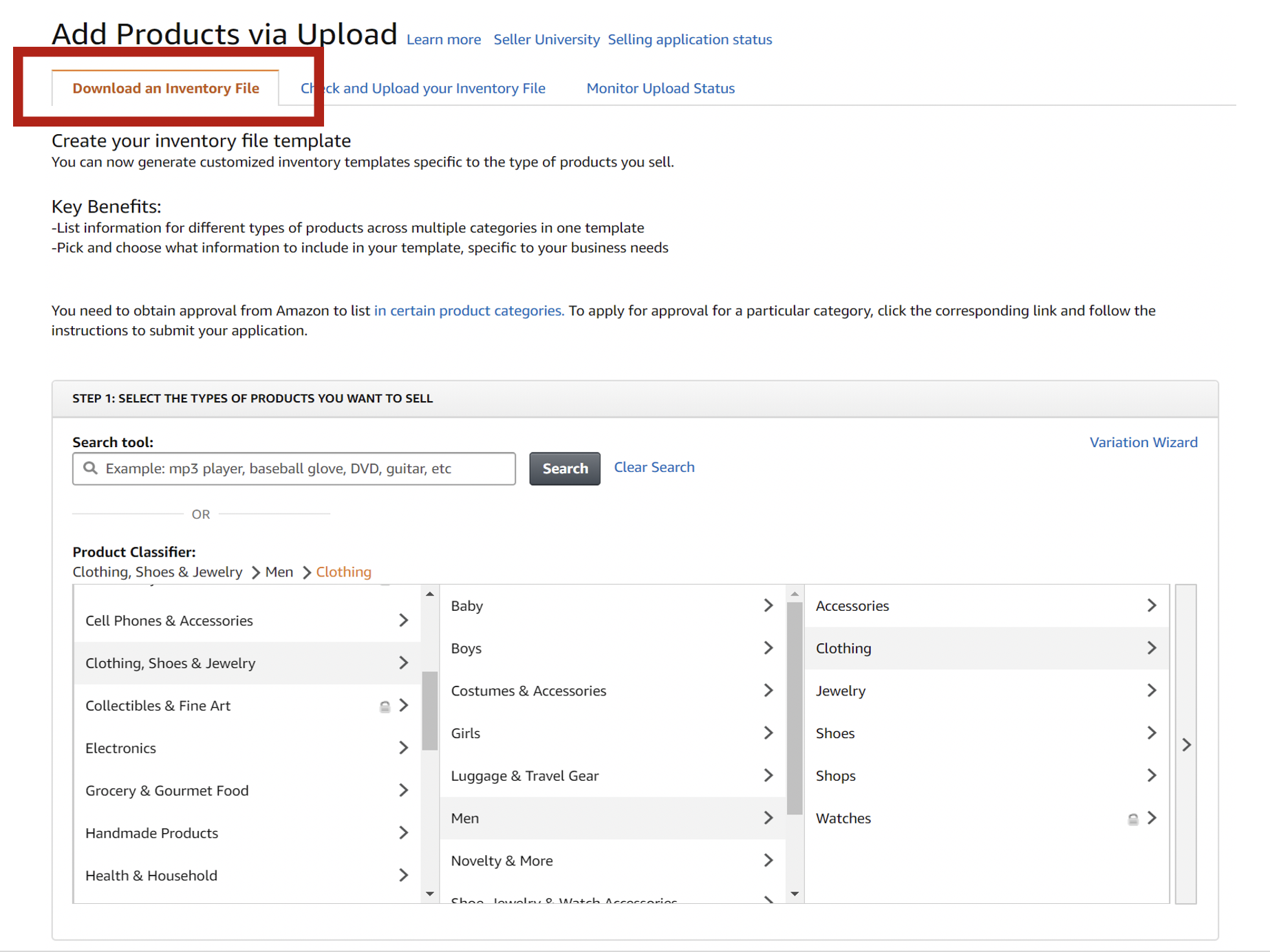Viewport: 1270px width, 952px height.
Task: Click the Learn more link
Action: coord(444,40)
